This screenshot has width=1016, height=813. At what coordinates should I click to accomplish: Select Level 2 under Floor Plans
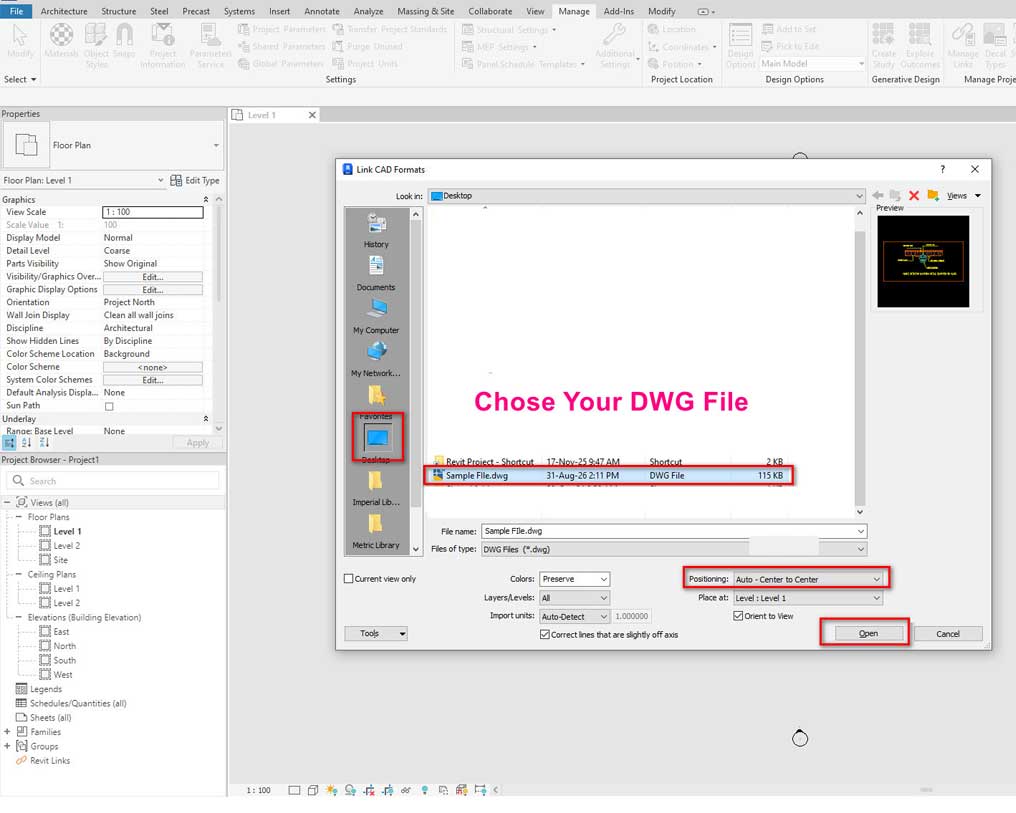click(x=67, y=545)
